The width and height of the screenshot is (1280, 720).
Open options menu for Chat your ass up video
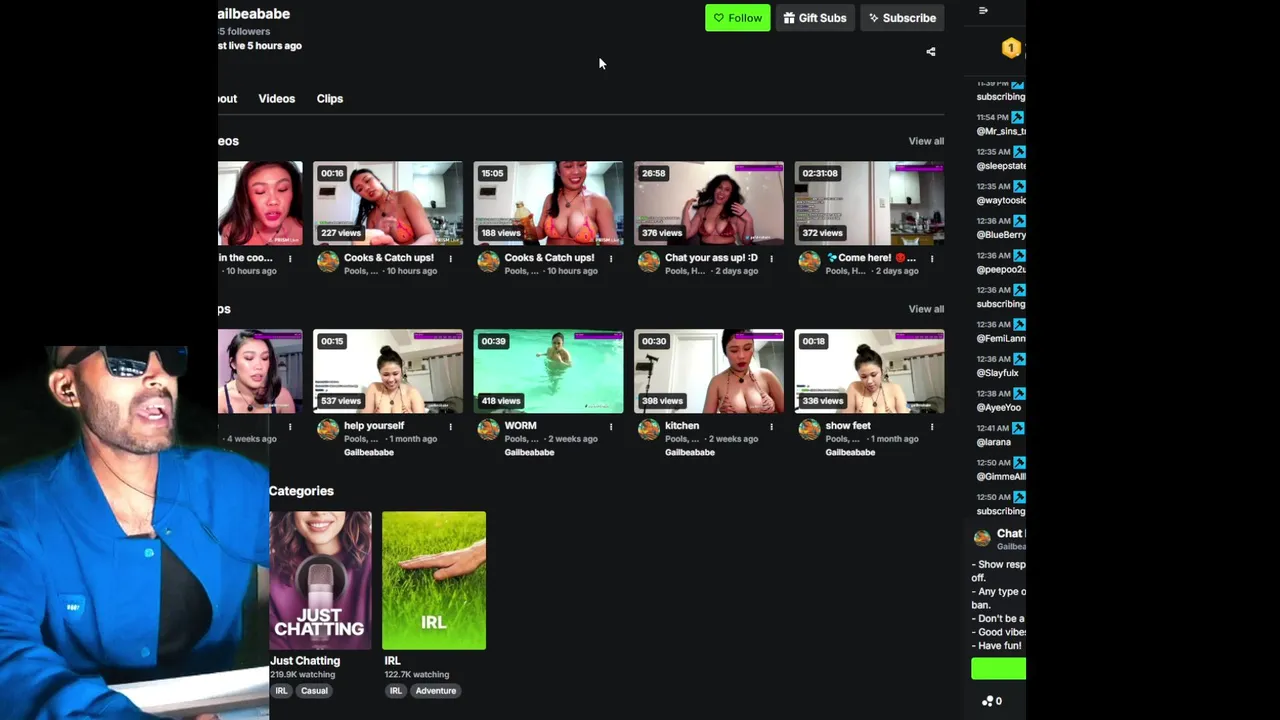coord(771,259)
